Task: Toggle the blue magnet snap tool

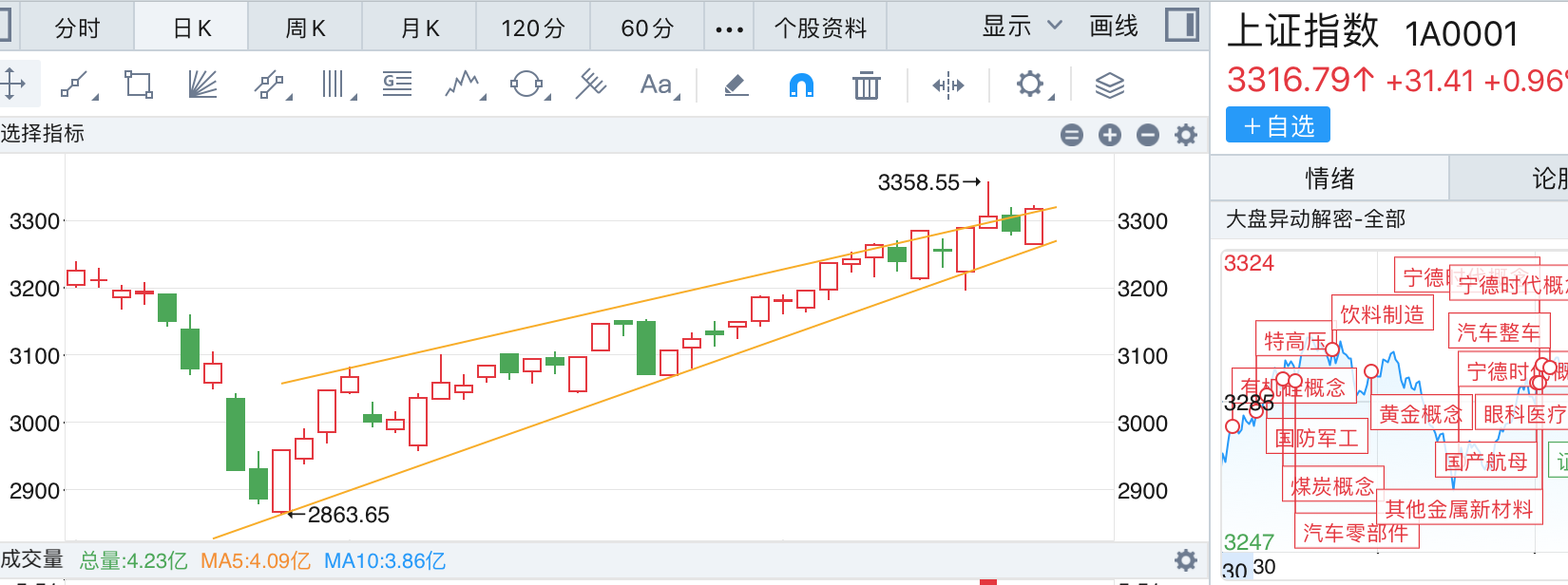Action: (801, 86)
